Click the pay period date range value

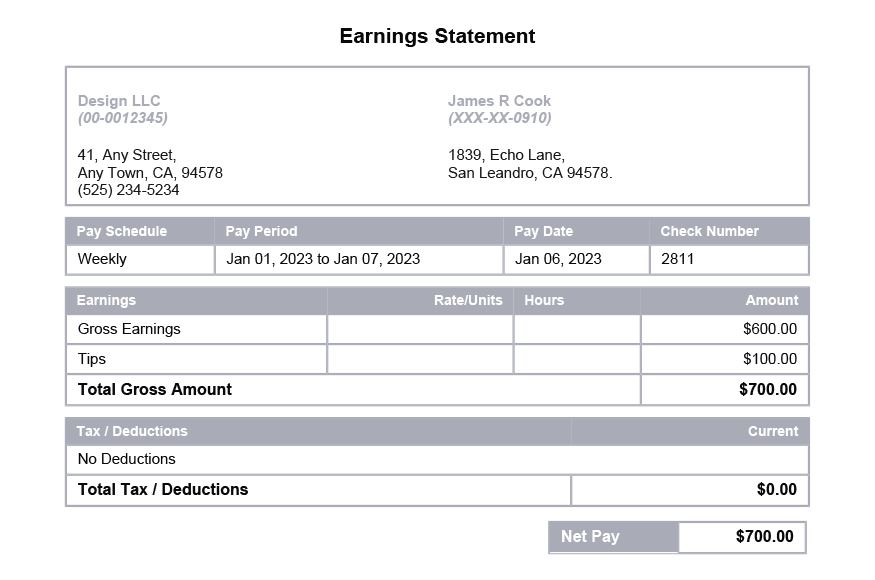coord(323,259)
